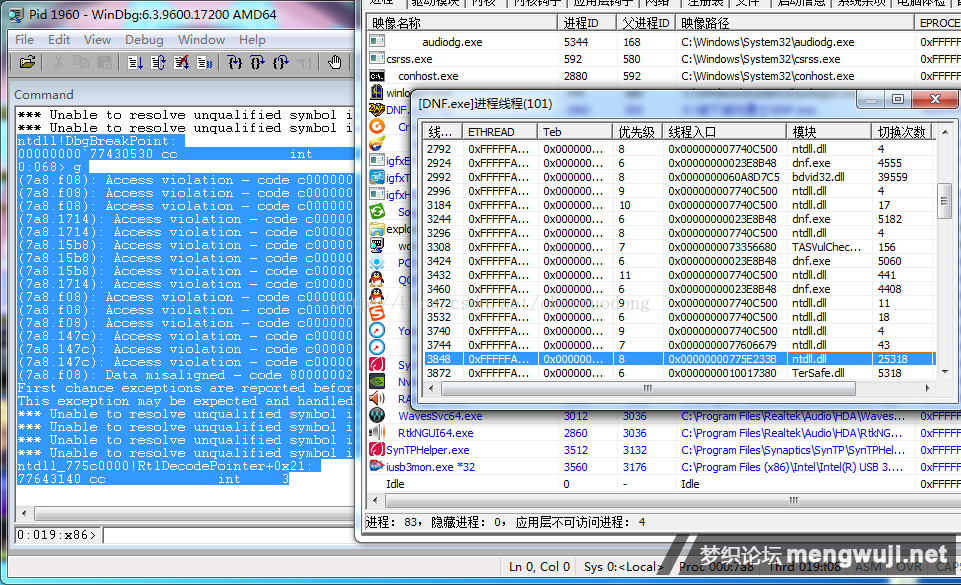The height and width of the screenshot is (585, 961).
Task: Click the Go (continue execution) toolbar icon
Action: pos(135,62)
